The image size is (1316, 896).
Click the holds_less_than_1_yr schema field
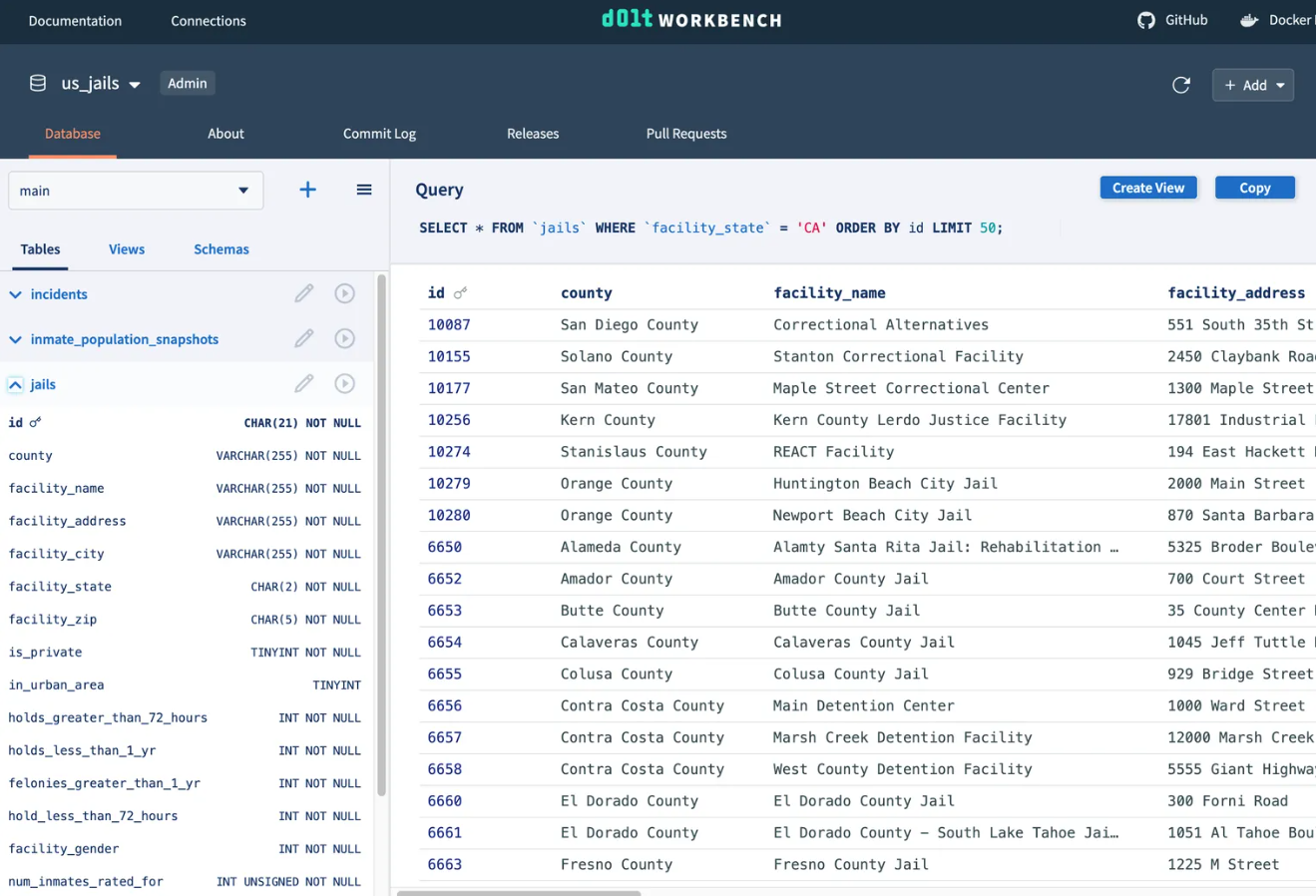pos(185,750)
